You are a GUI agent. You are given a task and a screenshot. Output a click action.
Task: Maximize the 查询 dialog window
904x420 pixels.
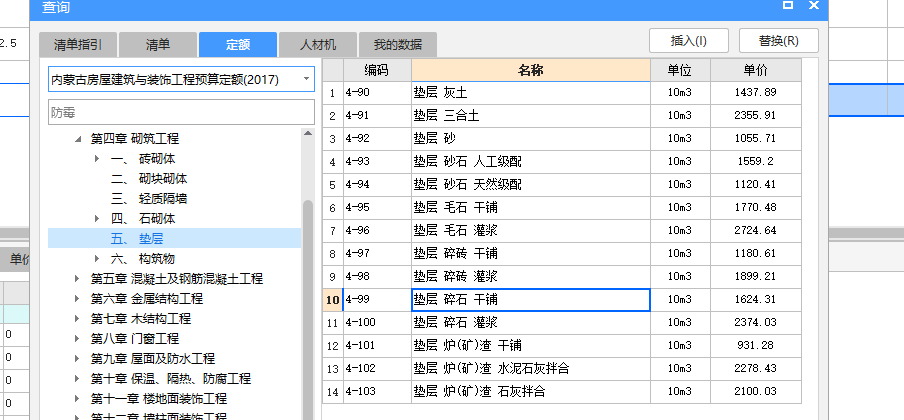(x=788, y=6)
